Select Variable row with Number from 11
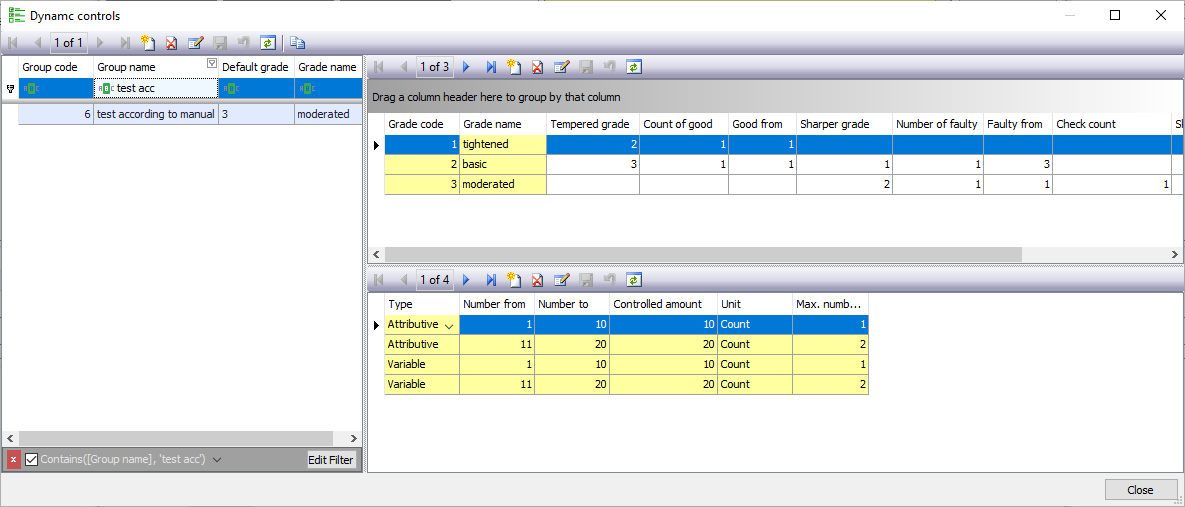Screen dimensions: 1185x507 [626, 385]
